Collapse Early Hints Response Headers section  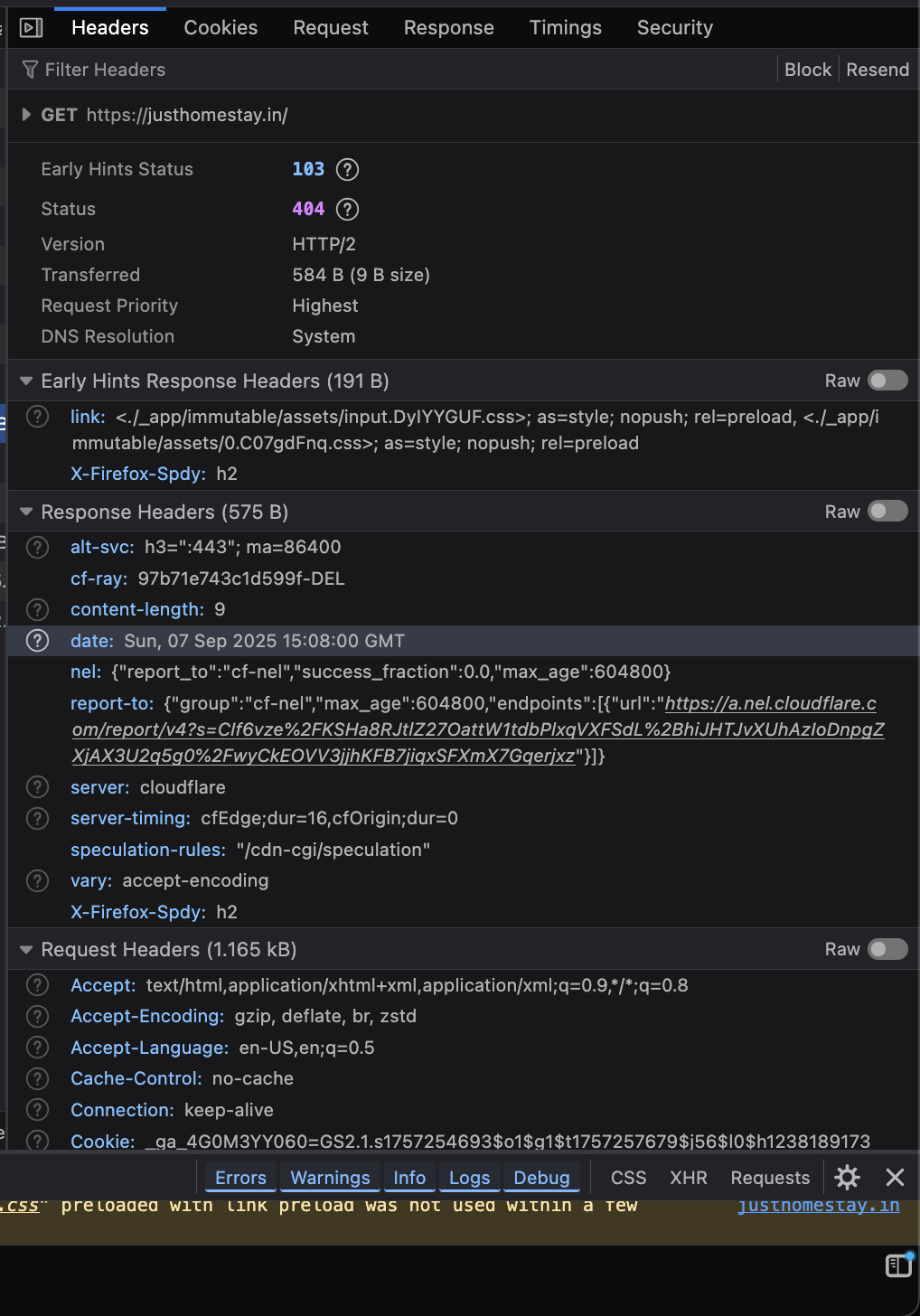pos(26,381)
